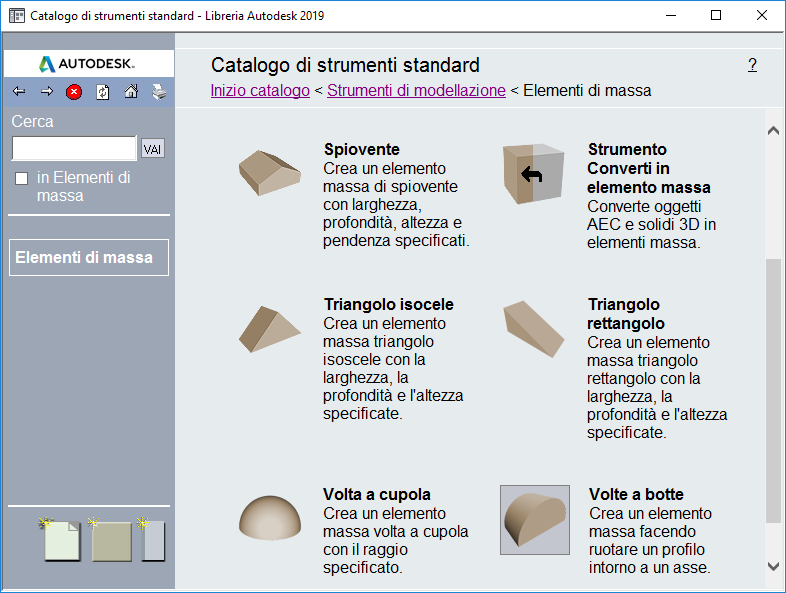Select the Volta a cupola dome icon

pyautogui.click(x=270, y=518)
